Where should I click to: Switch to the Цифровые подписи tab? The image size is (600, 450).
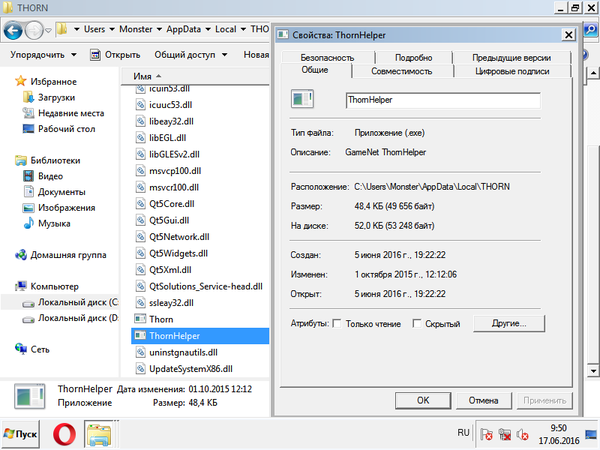point(512,71)
